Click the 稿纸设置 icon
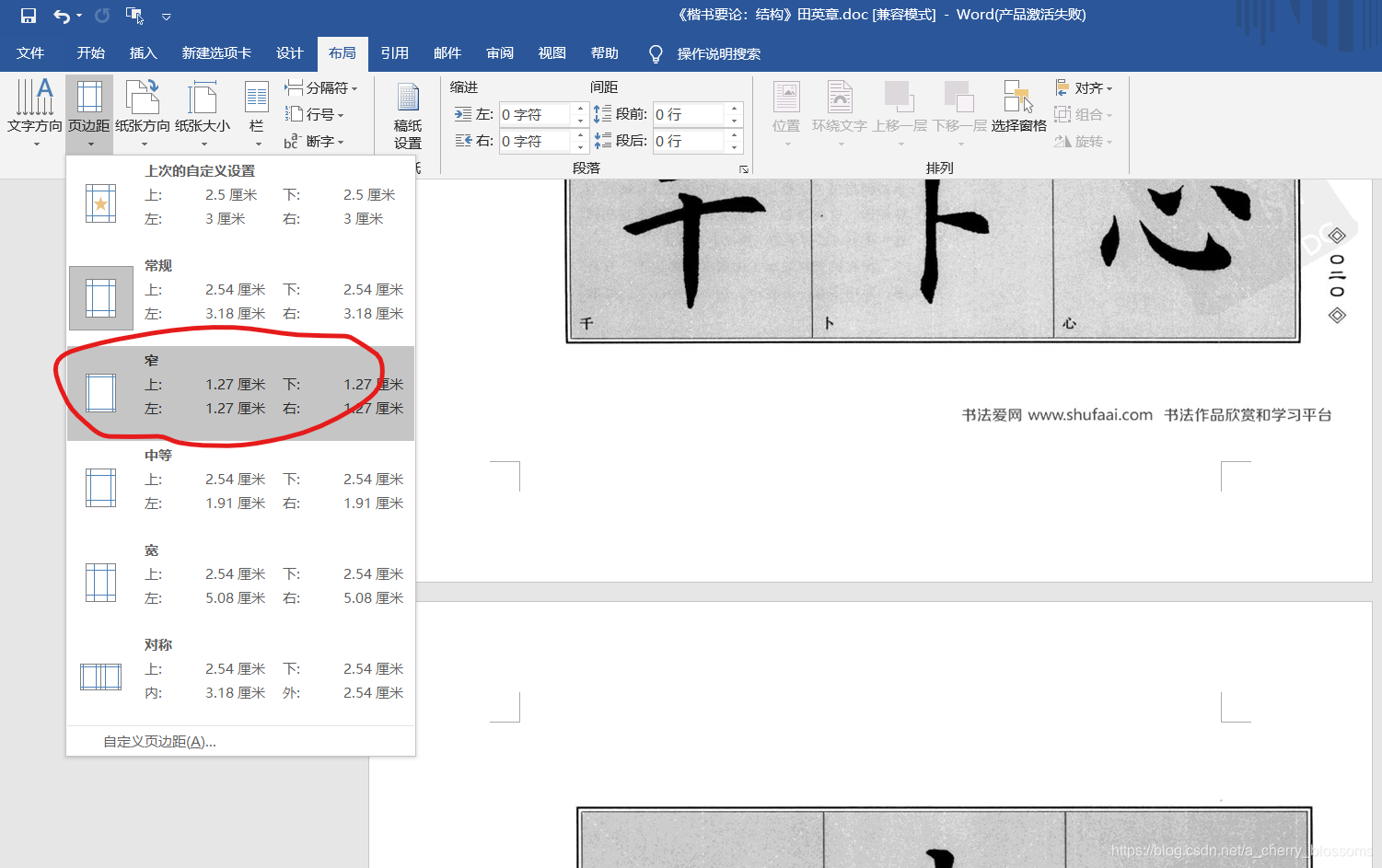1382x868 pixels. point(408,117)
